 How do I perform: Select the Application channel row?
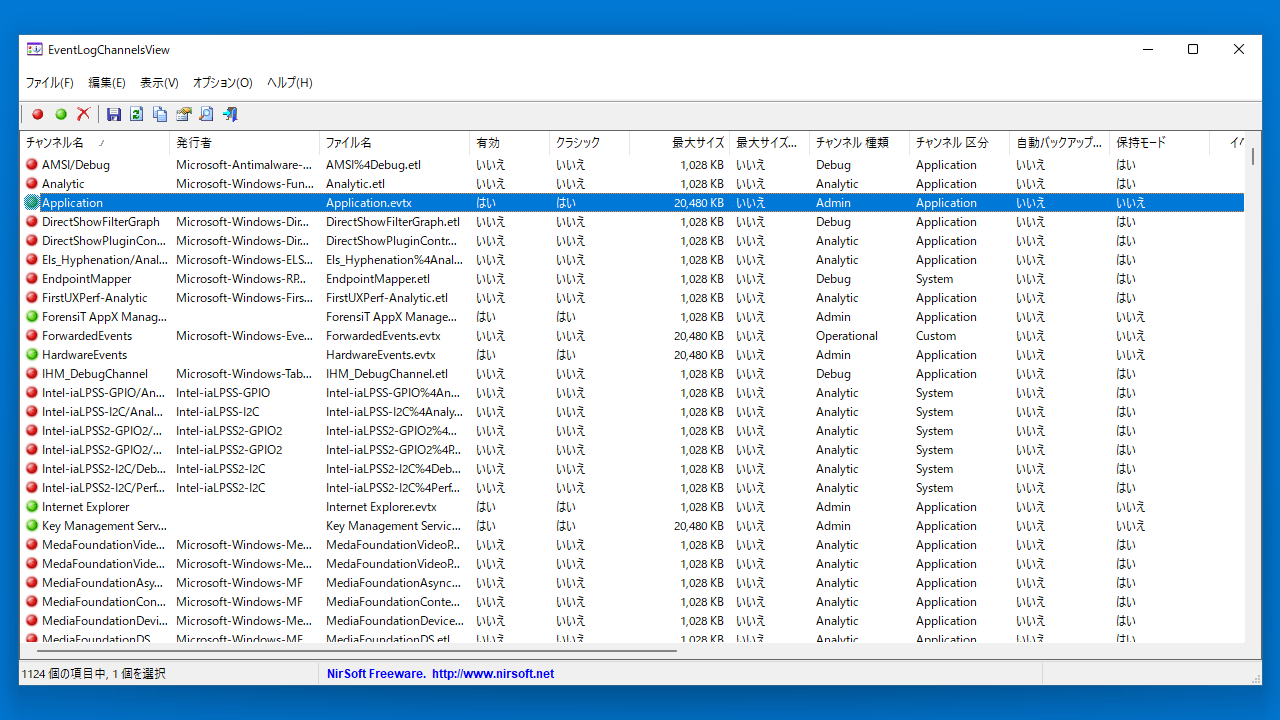tap(632, 203)
